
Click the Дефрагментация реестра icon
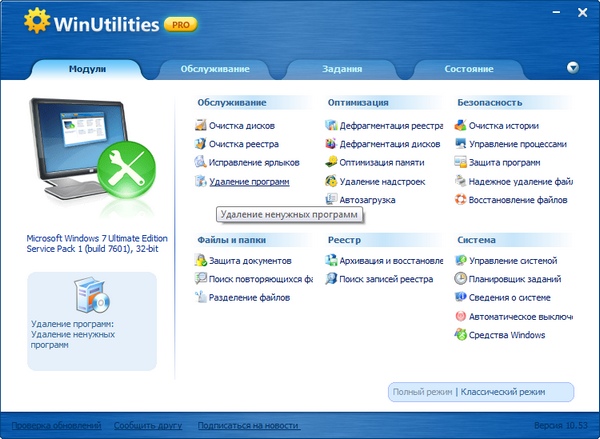click(x=332, y=126)
